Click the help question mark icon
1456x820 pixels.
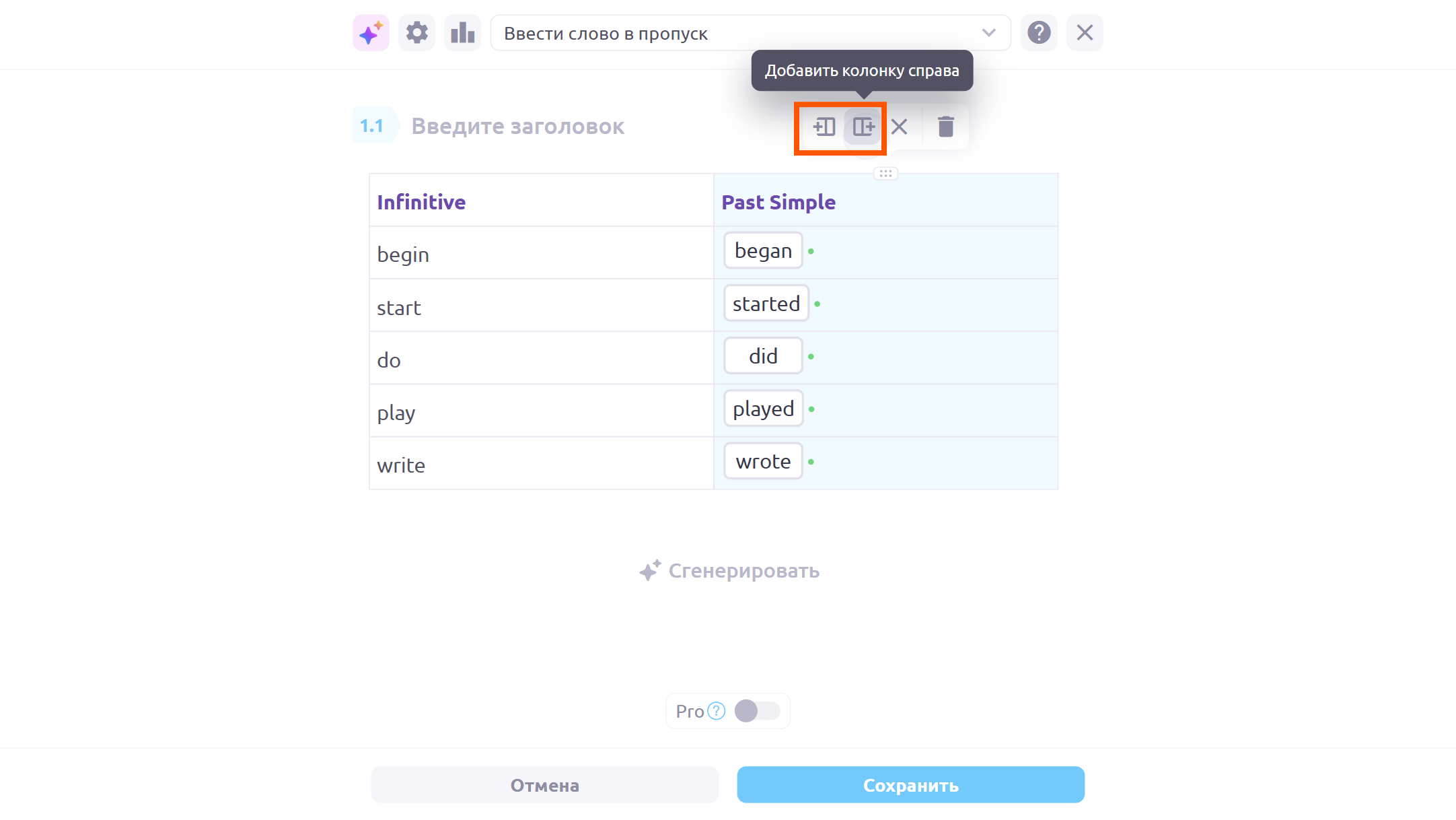(x=1039, y=33)
